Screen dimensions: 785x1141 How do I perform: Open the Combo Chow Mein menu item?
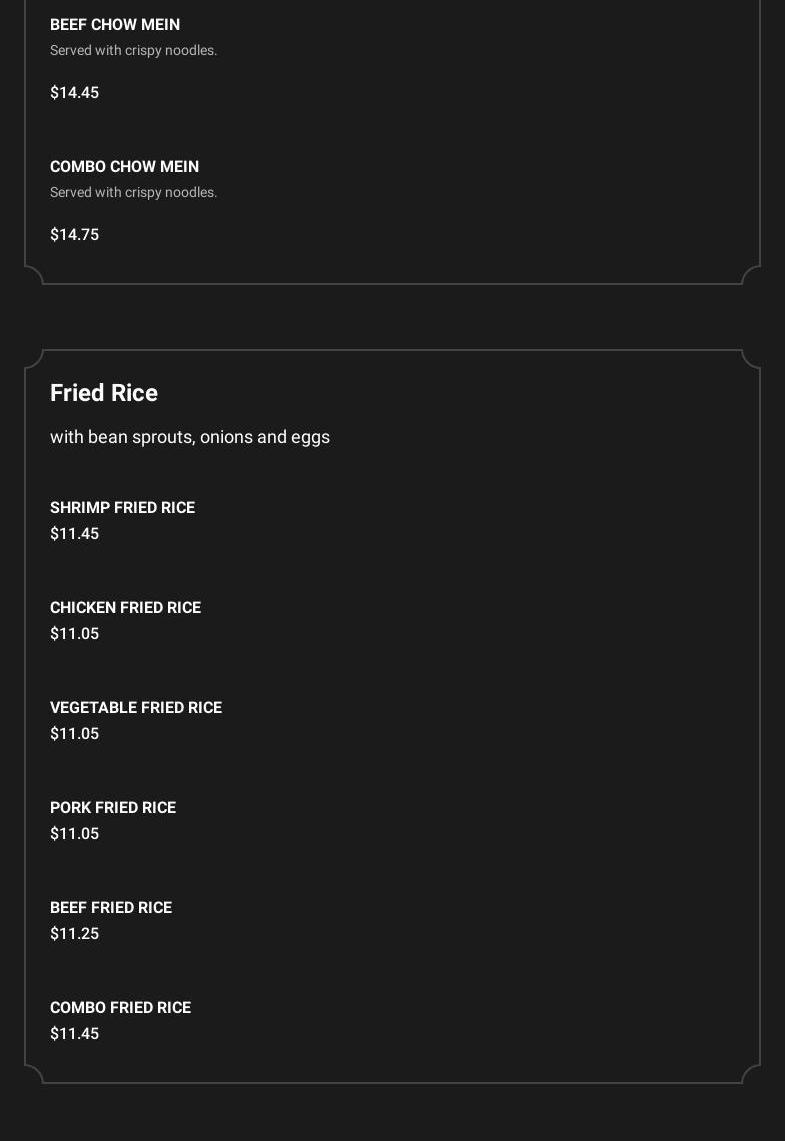coord(124,166)
